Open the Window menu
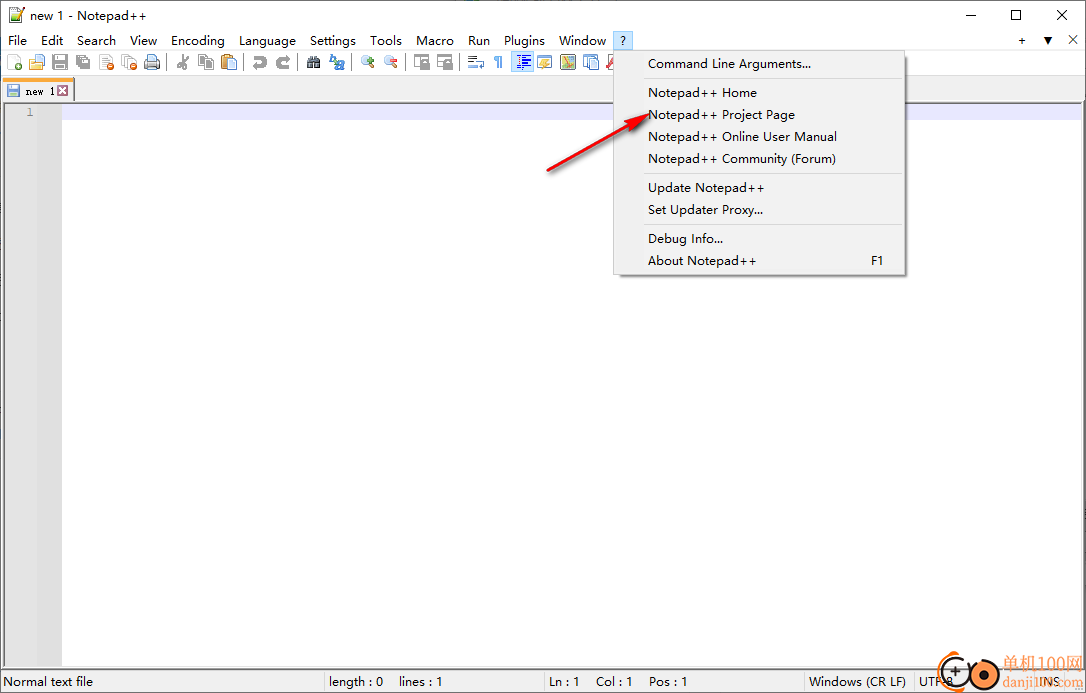The width and height of the screenshot is (1086, 693). [582, 41]
